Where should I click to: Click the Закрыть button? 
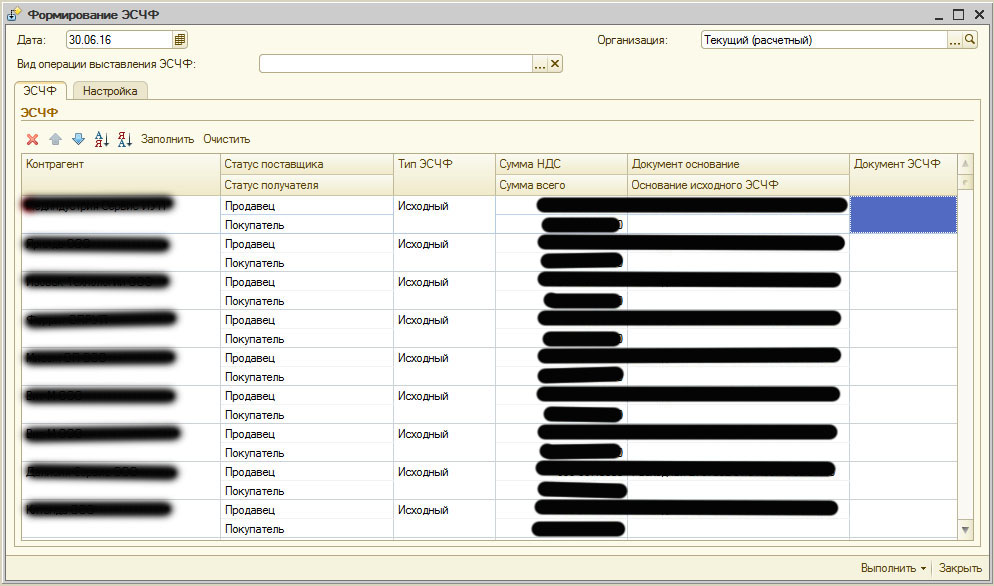coord(960,568)
